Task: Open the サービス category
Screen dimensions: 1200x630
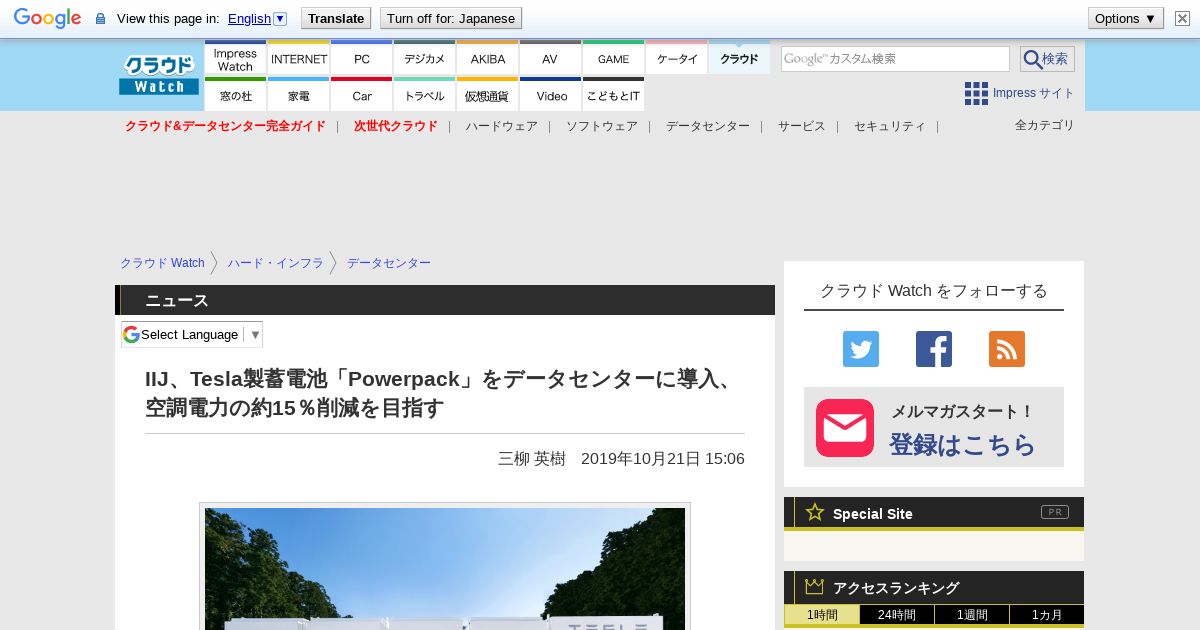Action: coord(802,126)
